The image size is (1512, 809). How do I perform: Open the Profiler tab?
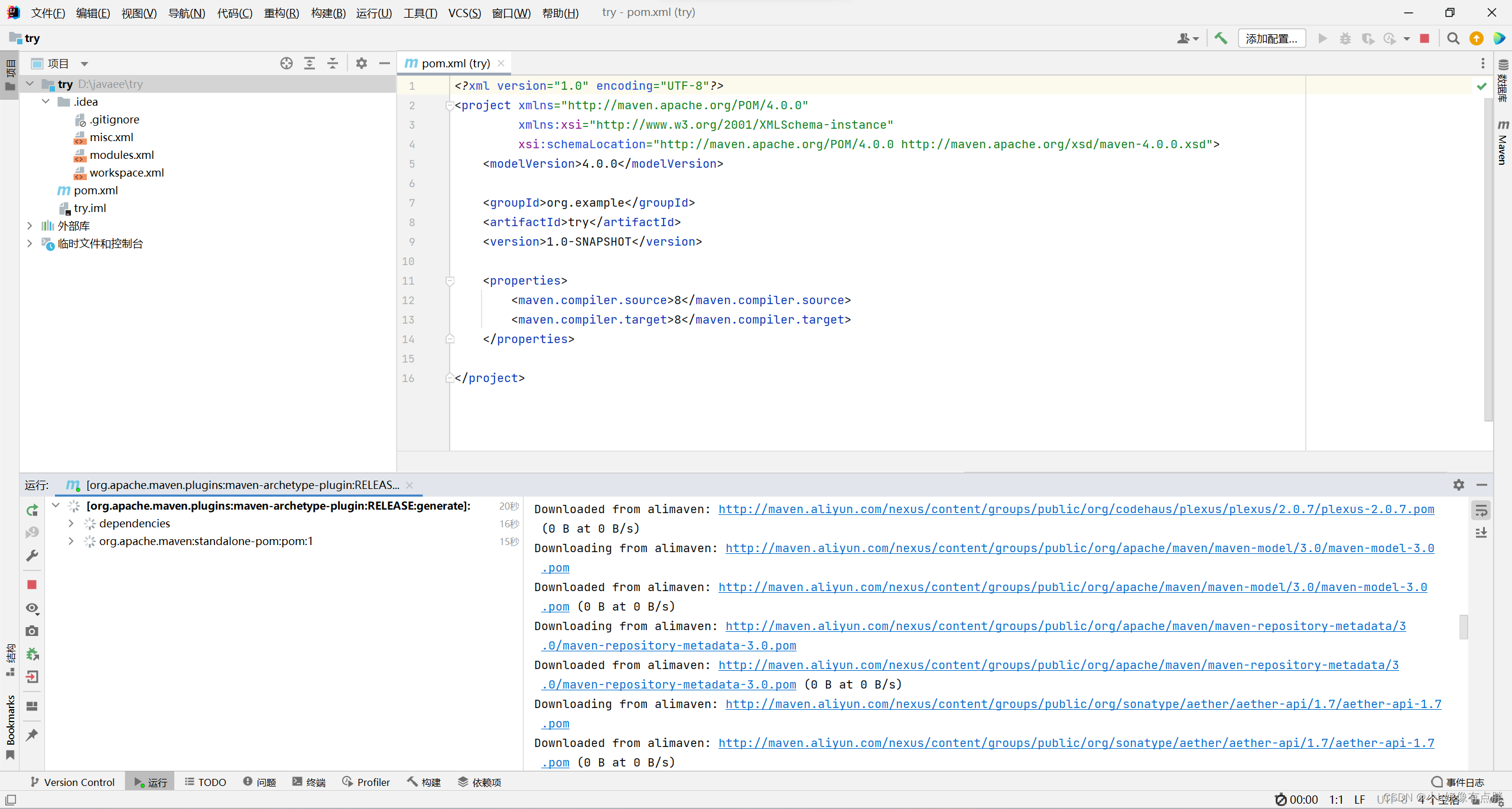point(366,782)
